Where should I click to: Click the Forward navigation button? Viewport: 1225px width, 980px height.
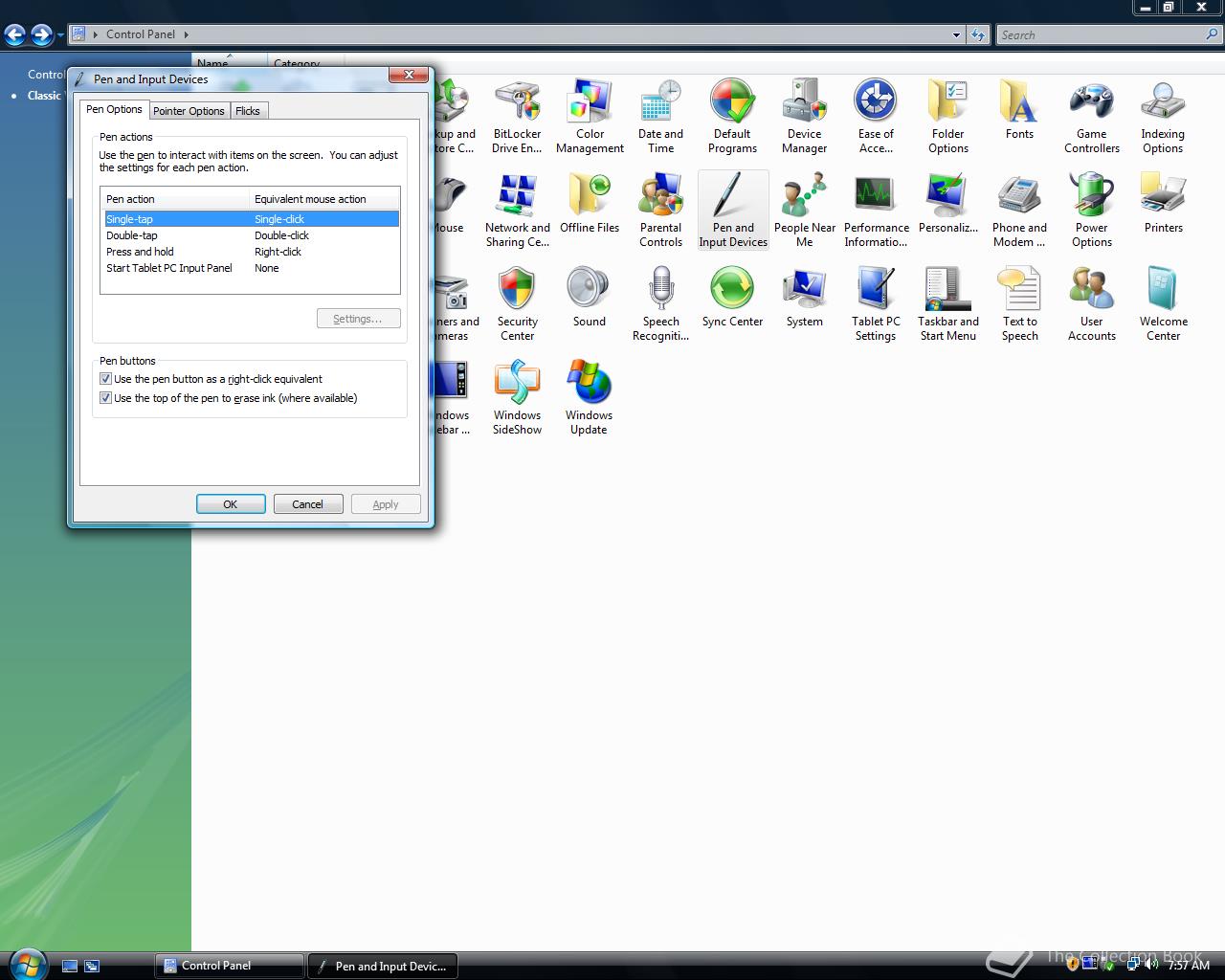coord(41,35)
